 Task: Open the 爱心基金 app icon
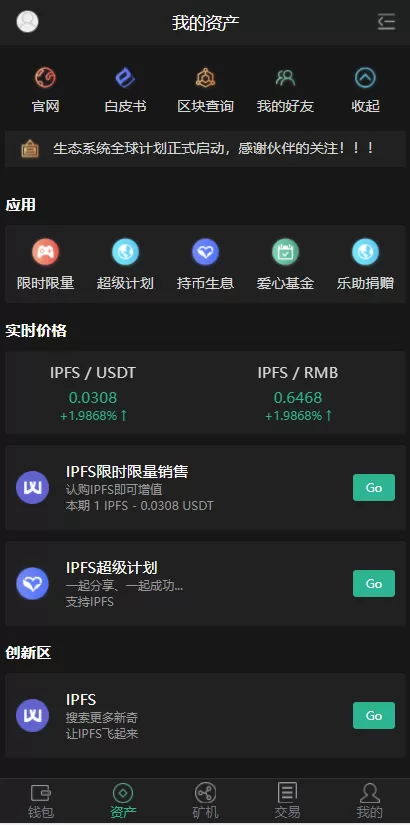point(285,252)
